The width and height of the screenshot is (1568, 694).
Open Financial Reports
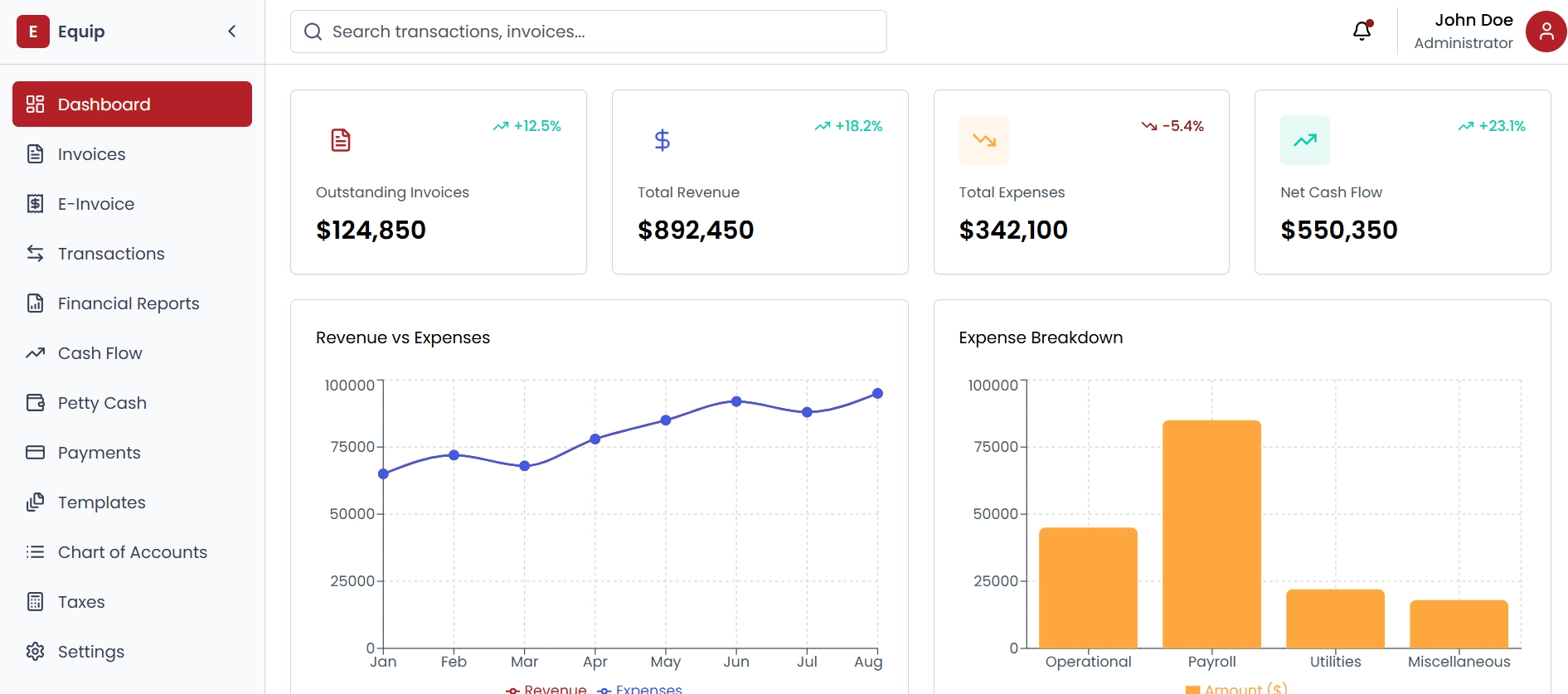pyautogui.click(x=128, y=303)
